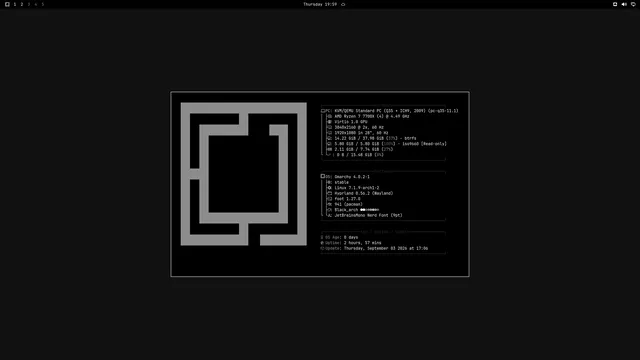Image resolution: width=640 pixels, height=360 pixels.
Task: Click the tray icon left of volume
Action: (x=615, y=4)
